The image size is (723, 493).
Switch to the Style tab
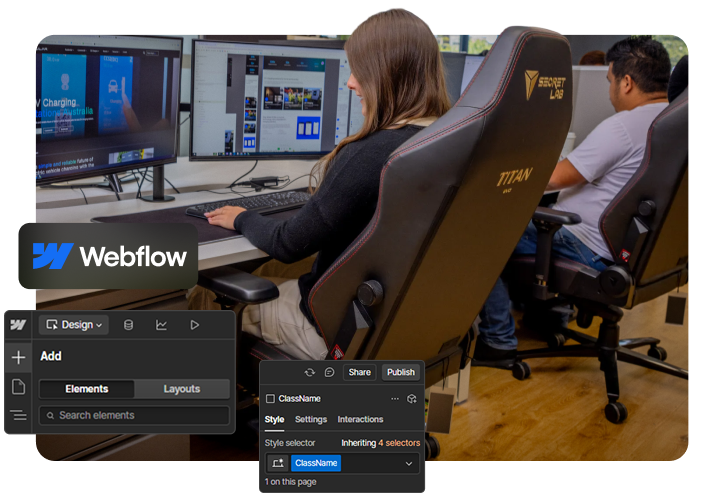click(274, 420)
